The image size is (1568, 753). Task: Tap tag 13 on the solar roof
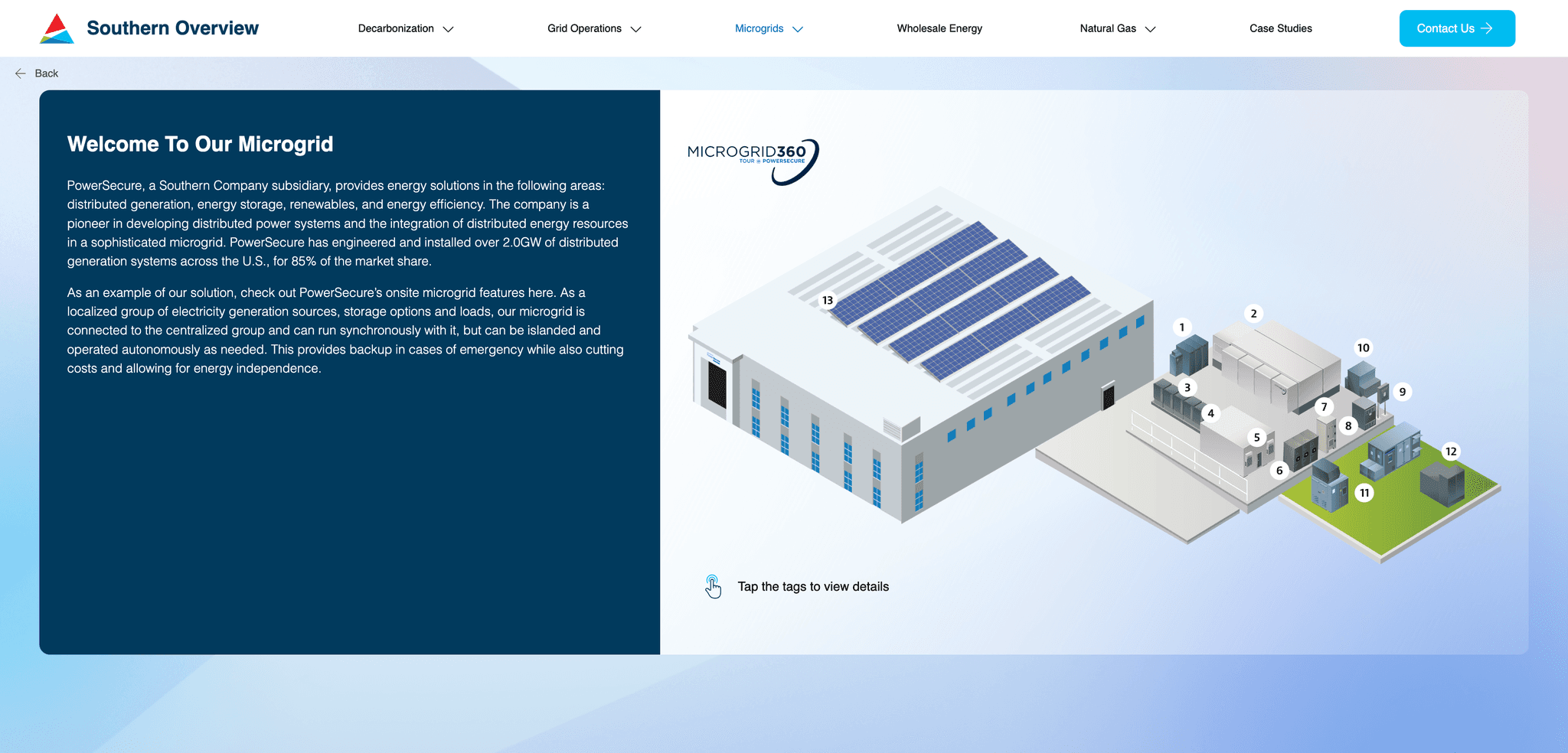click(828, 301)
